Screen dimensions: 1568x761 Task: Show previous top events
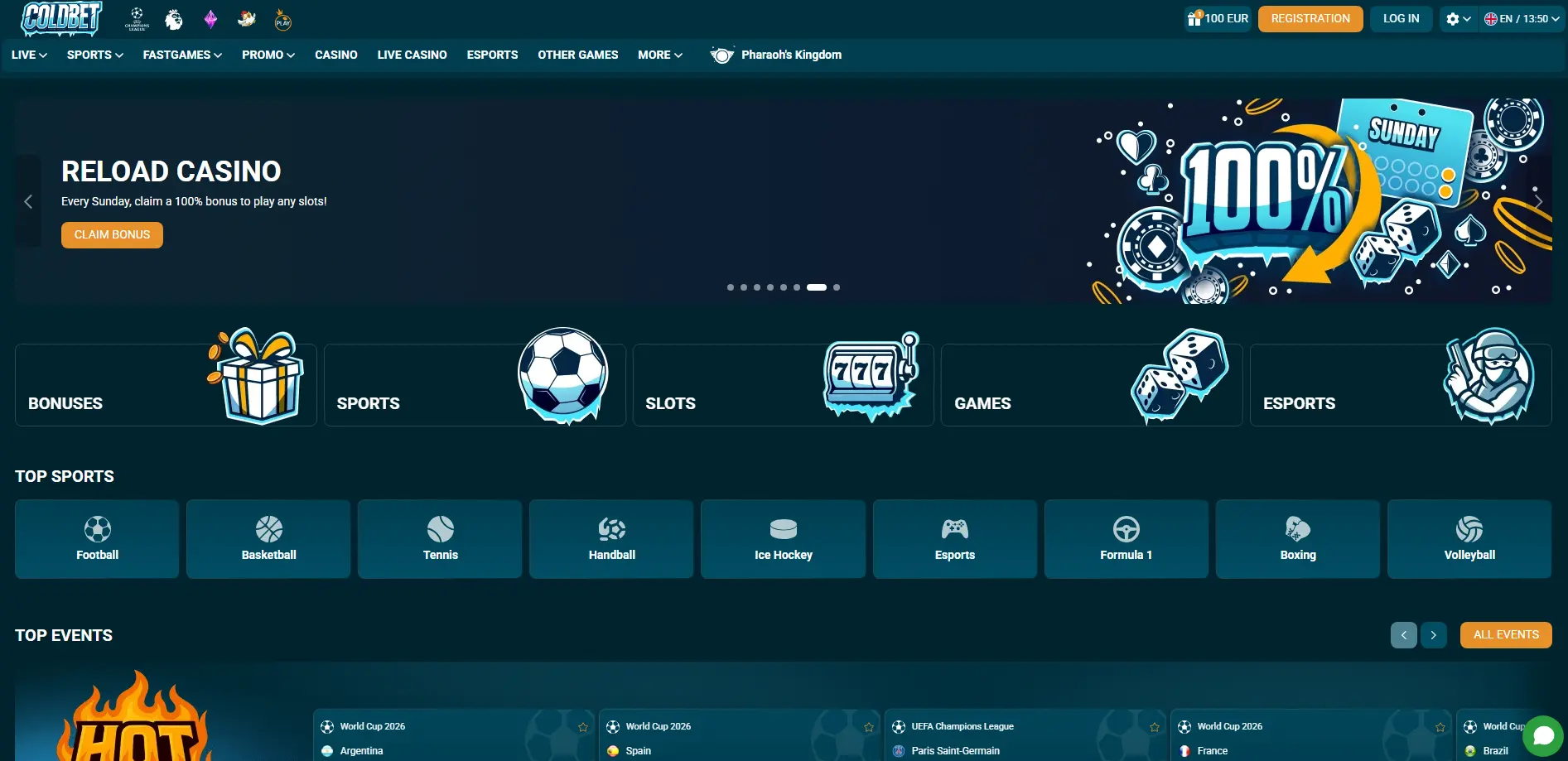click(1404, 635)
